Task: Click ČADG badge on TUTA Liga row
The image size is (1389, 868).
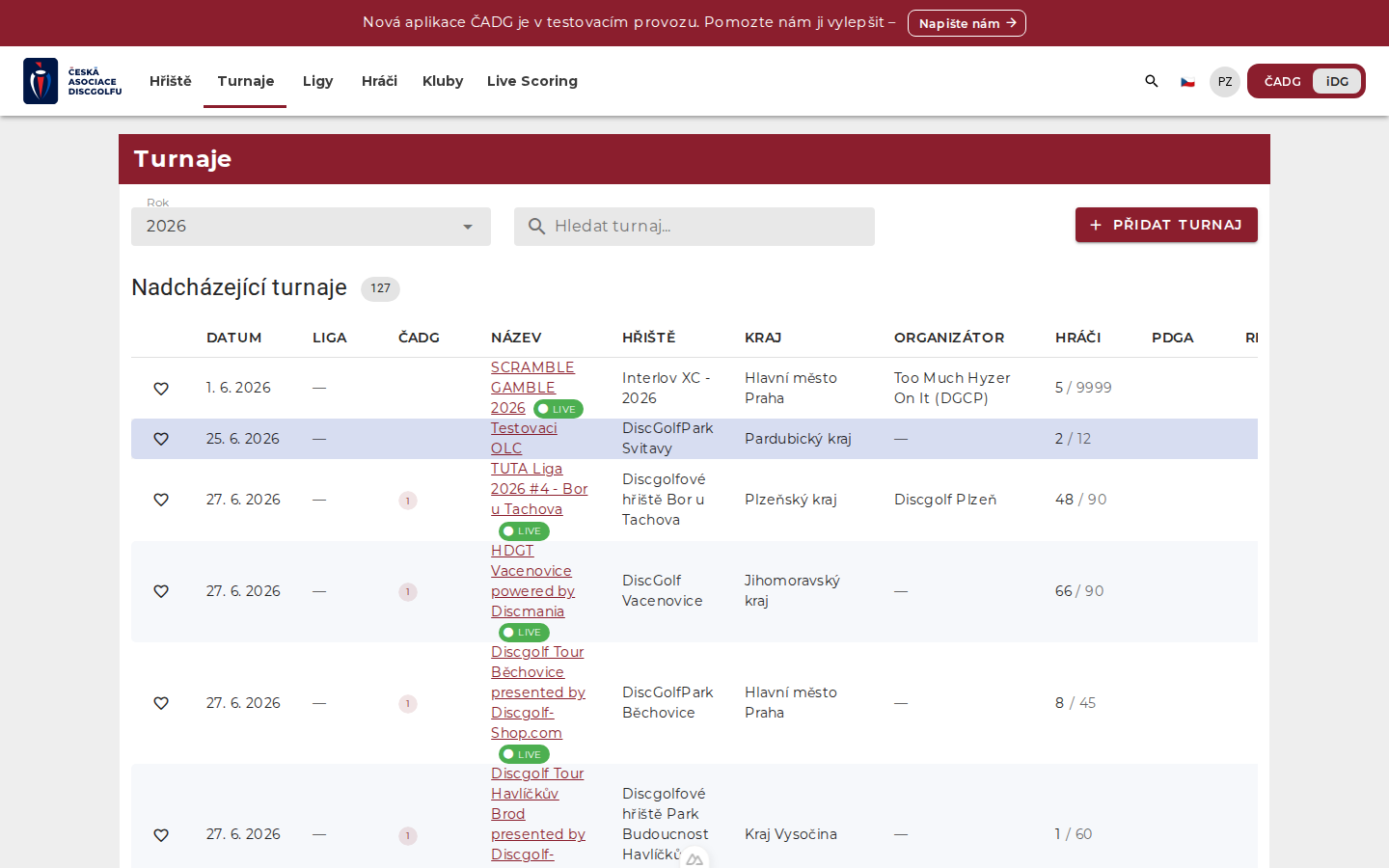Action: [x=408, y=501]
